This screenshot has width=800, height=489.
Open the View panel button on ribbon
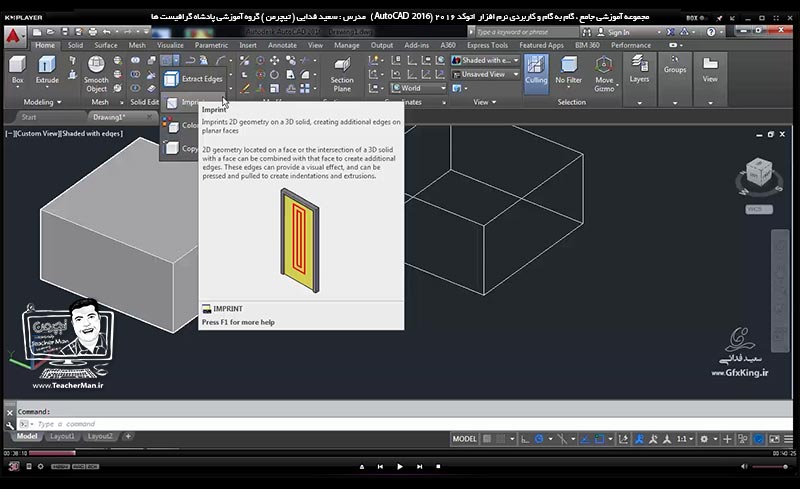710,69
